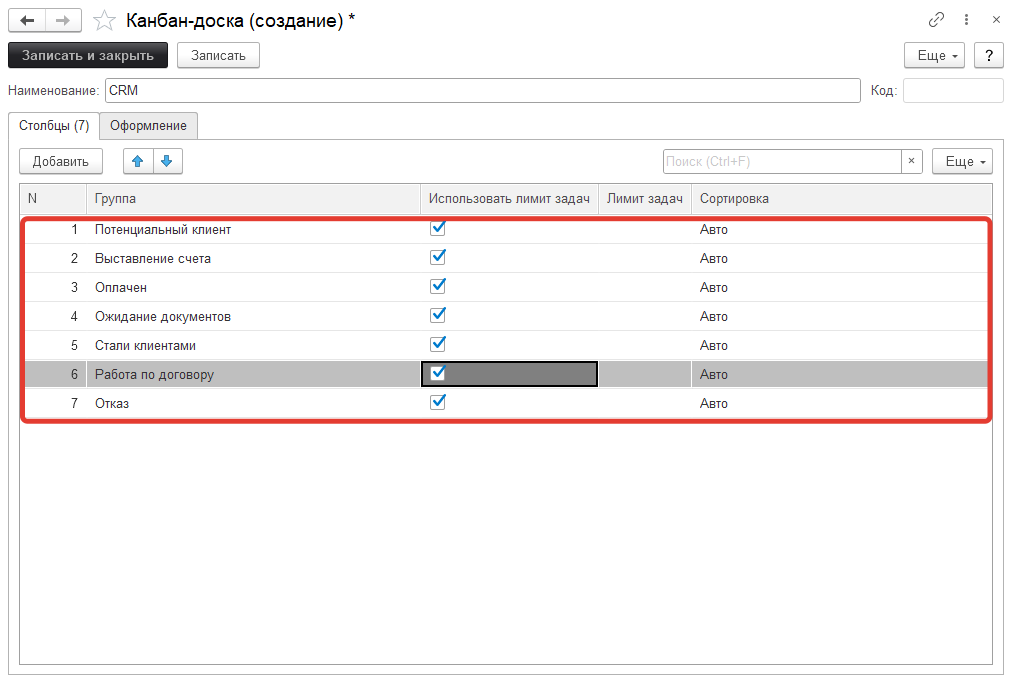Clear the search field using x icon
Image resolution: width=1009 pixels, height=678 pixels.
[x=911, y=160]
